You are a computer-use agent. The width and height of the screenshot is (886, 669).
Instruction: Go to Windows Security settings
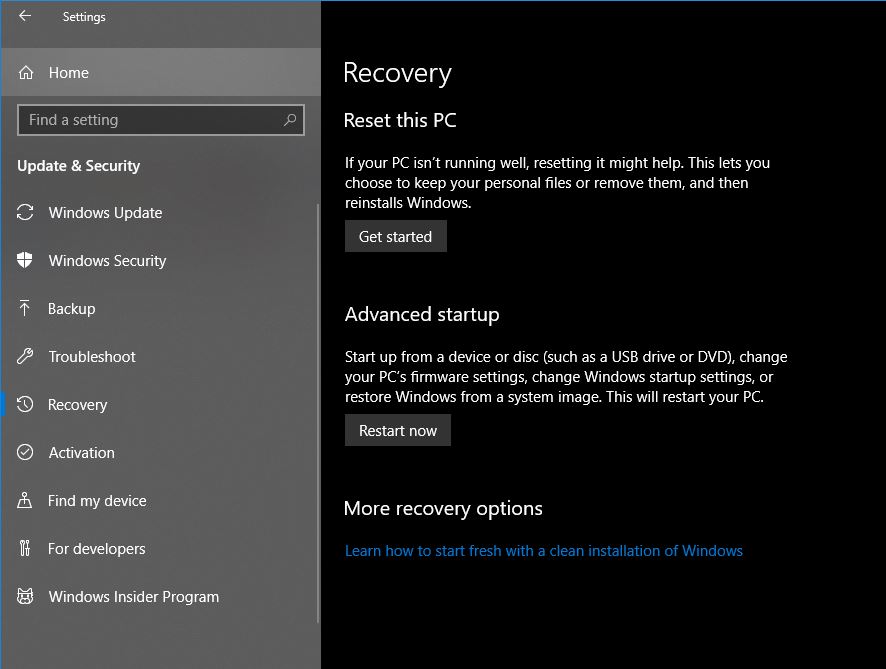(160, 260)
